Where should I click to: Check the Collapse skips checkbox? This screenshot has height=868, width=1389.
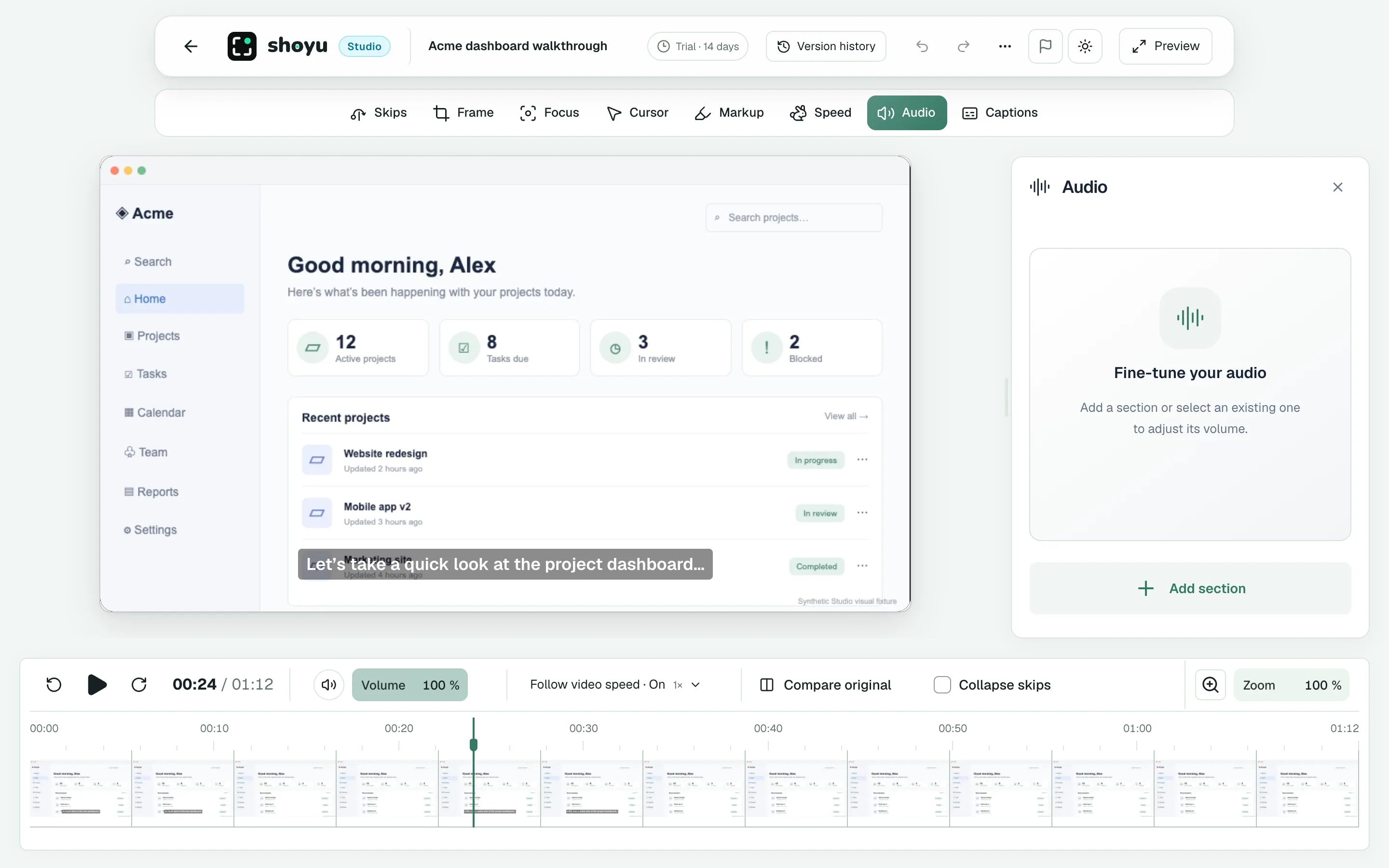942,684
